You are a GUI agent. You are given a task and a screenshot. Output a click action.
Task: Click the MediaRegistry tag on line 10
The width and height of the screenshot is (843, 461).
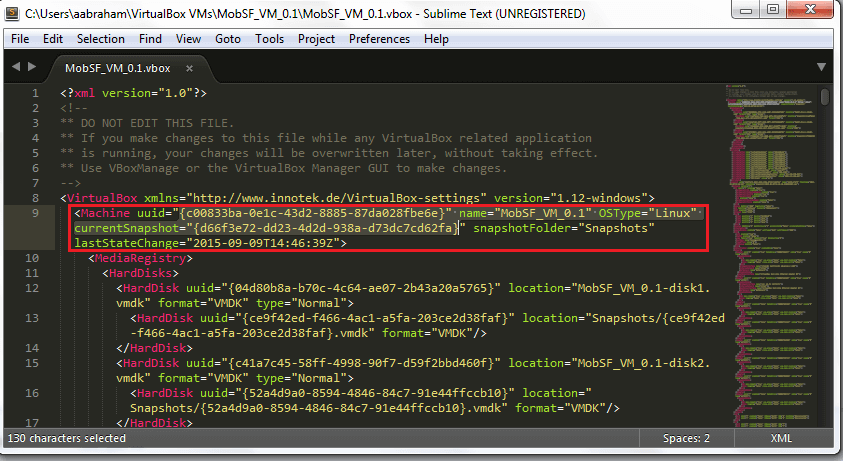(x=137, y=258)
